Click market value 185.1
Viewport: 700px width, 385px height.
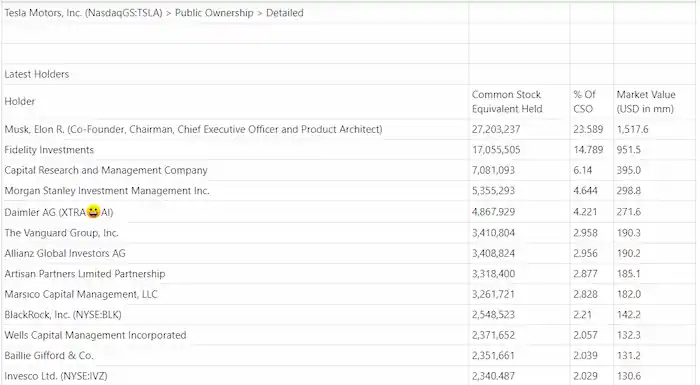pos(629,274)
